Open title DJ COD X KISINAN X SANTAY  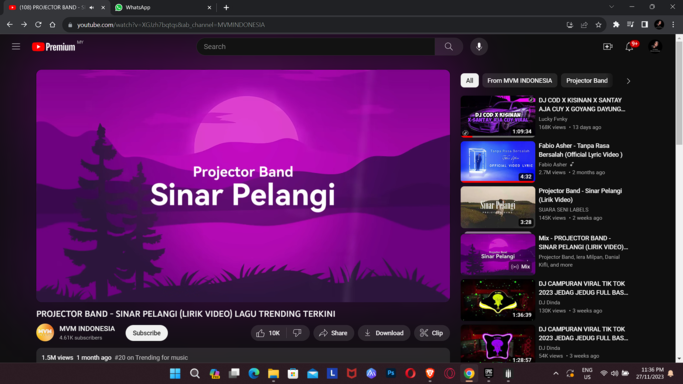coord(582,104)
